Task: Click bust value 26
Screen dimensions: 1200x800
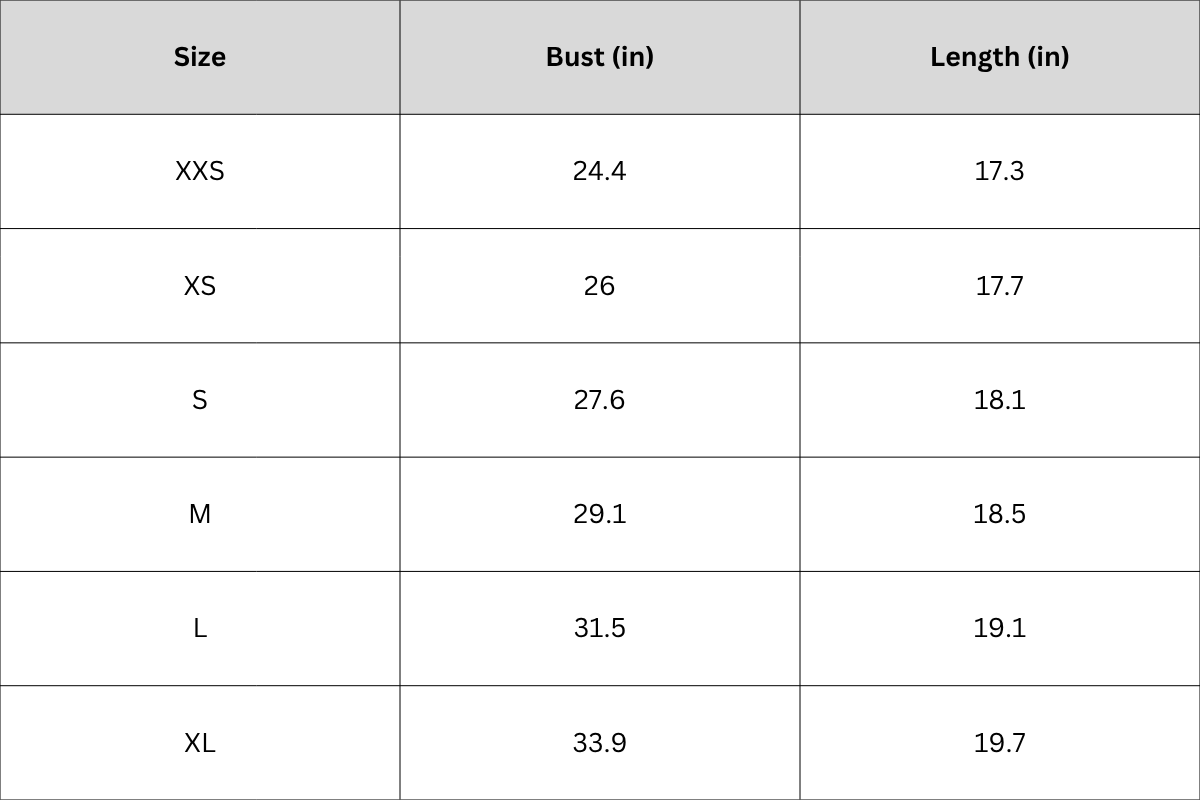Action: (x=600, y=286)
